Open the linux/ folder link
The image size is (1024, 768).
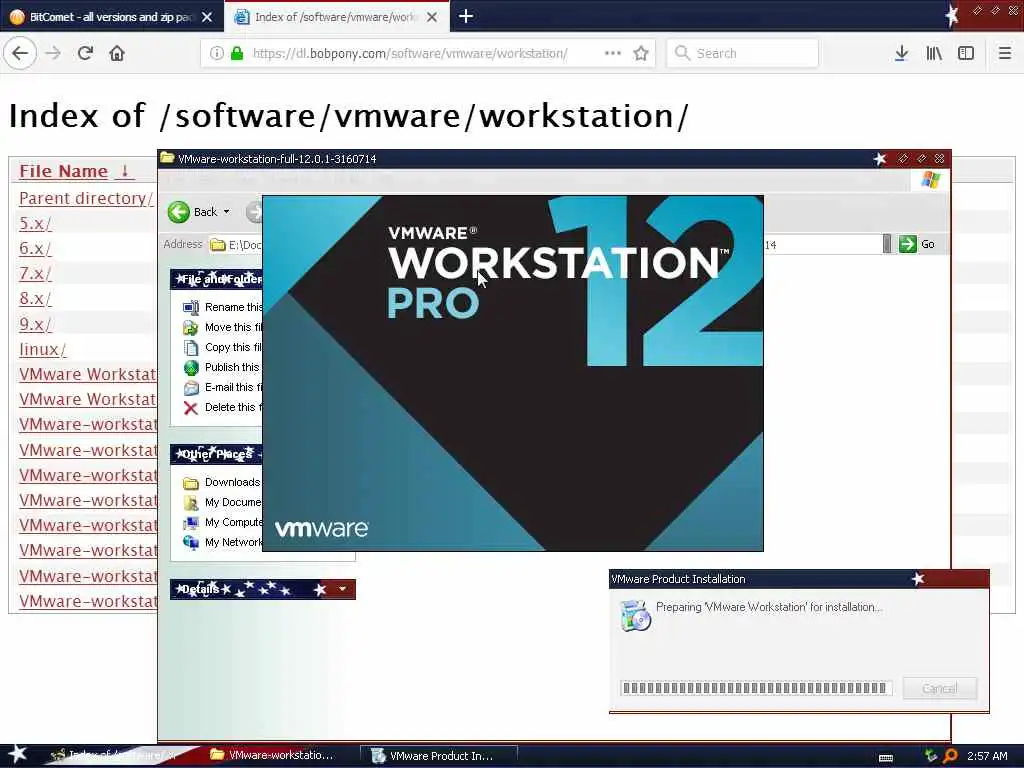coord(42,349)
